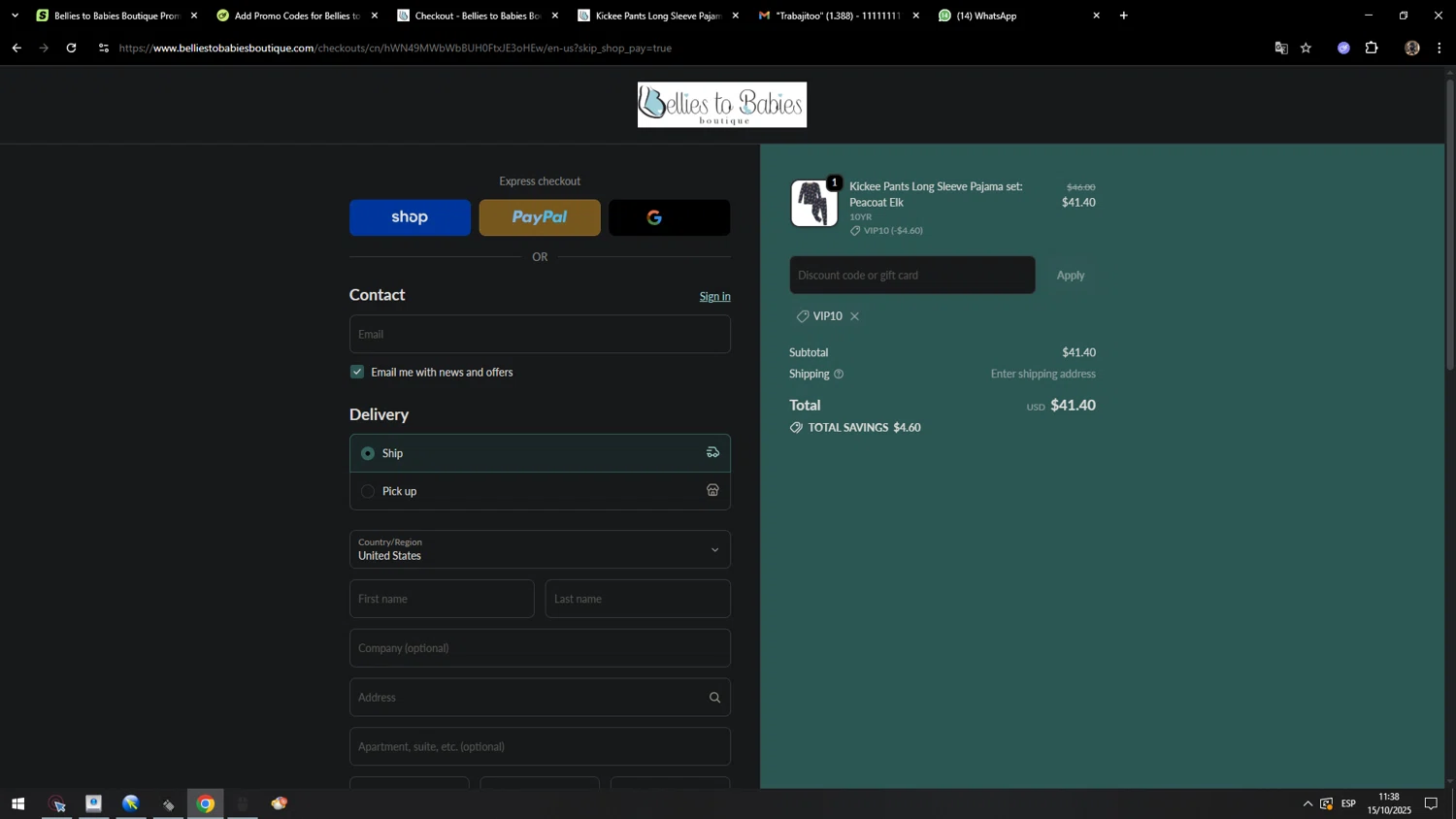The width and height of the screenshot is (1456, 819).
Task: Click the purple extension icon in toolbar
Action: tap(1343, 48)
